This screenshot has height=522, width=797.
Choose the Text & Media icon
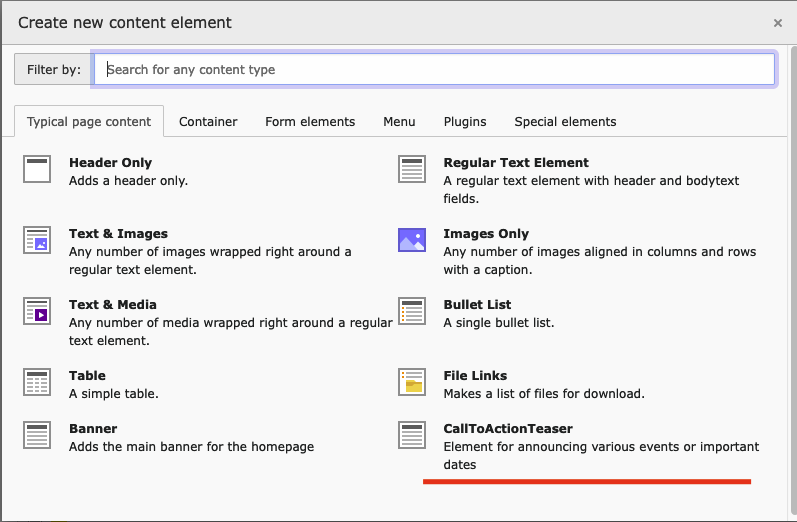(x=37, y=311)
